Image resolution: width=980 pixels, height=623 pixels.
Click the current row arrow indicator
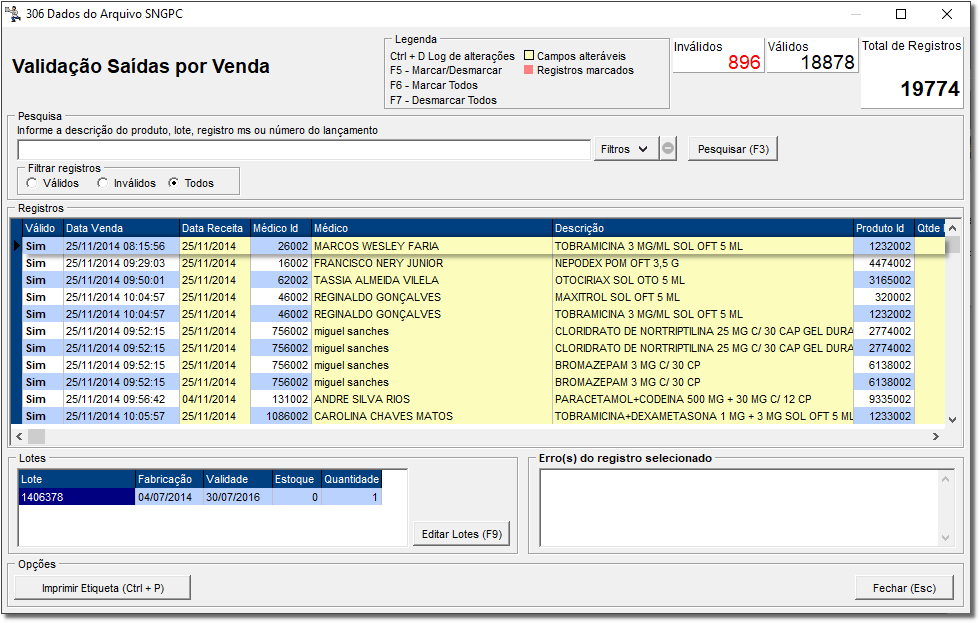point(17,246)
